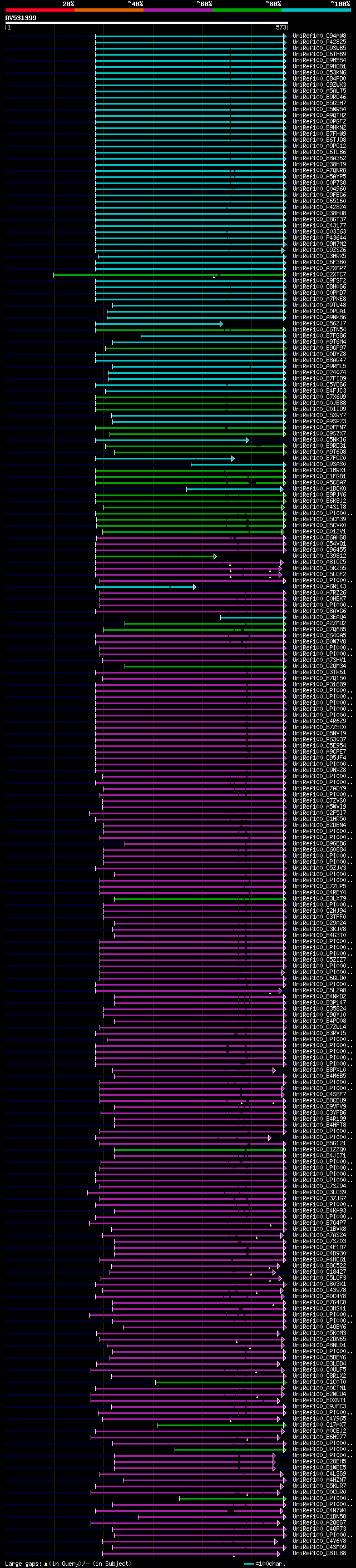
Task: Select the UniRef100_C6TN54 label
Action: [319, 329]
